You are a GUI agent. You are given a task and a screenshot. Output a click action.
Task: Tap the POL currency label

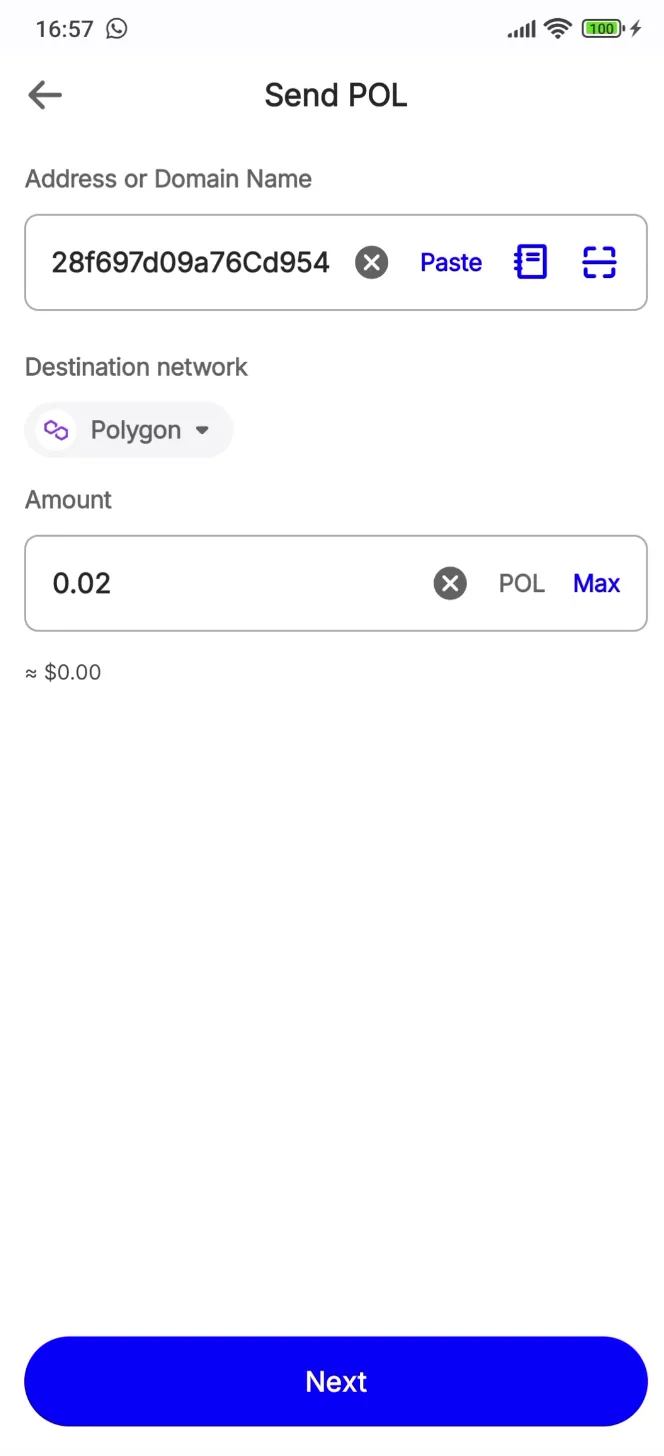[522, 583]
